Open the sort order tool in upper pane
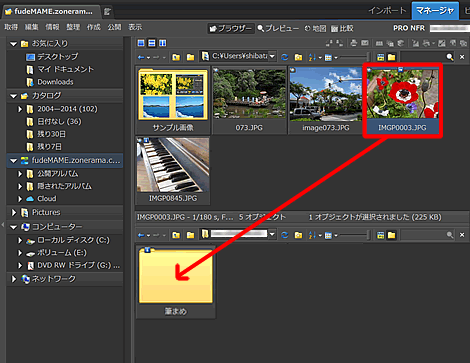The width and height of the screenshot is (470, 363). coord(312,57)
